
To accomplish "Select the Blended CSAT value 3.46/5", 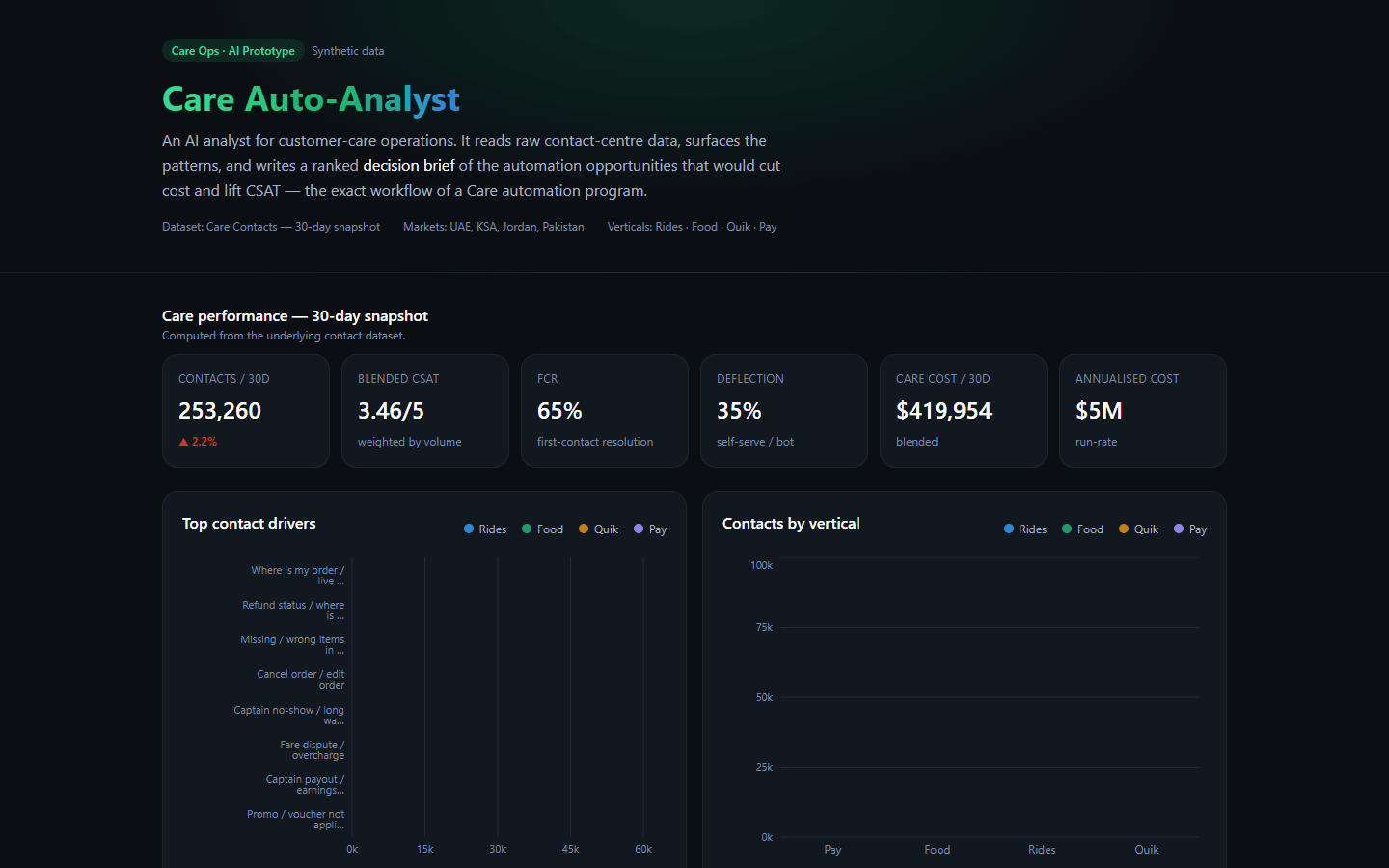I will [391, 411].
